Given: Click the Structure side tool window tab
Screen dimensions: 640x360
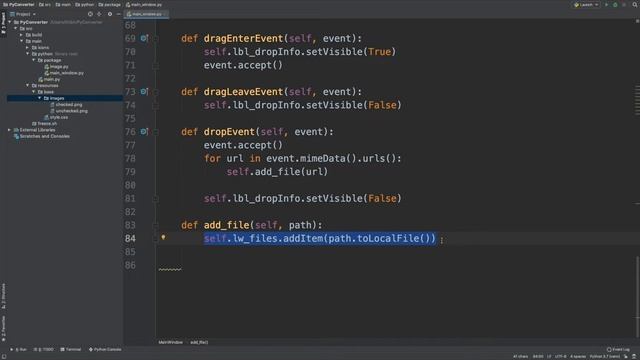Looking at the screenshot, I should tap(3, 296).
